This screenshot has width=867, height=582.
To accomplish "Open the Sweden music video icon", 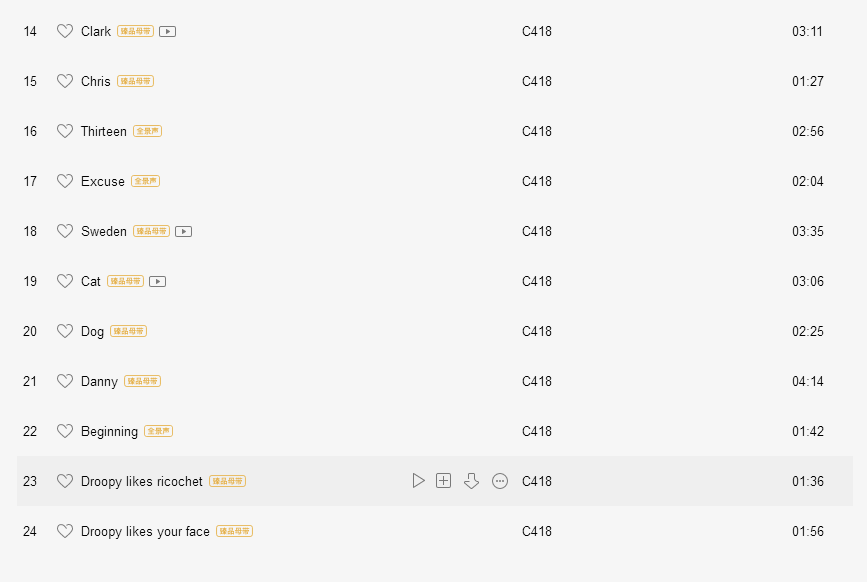I will point(184,232).
